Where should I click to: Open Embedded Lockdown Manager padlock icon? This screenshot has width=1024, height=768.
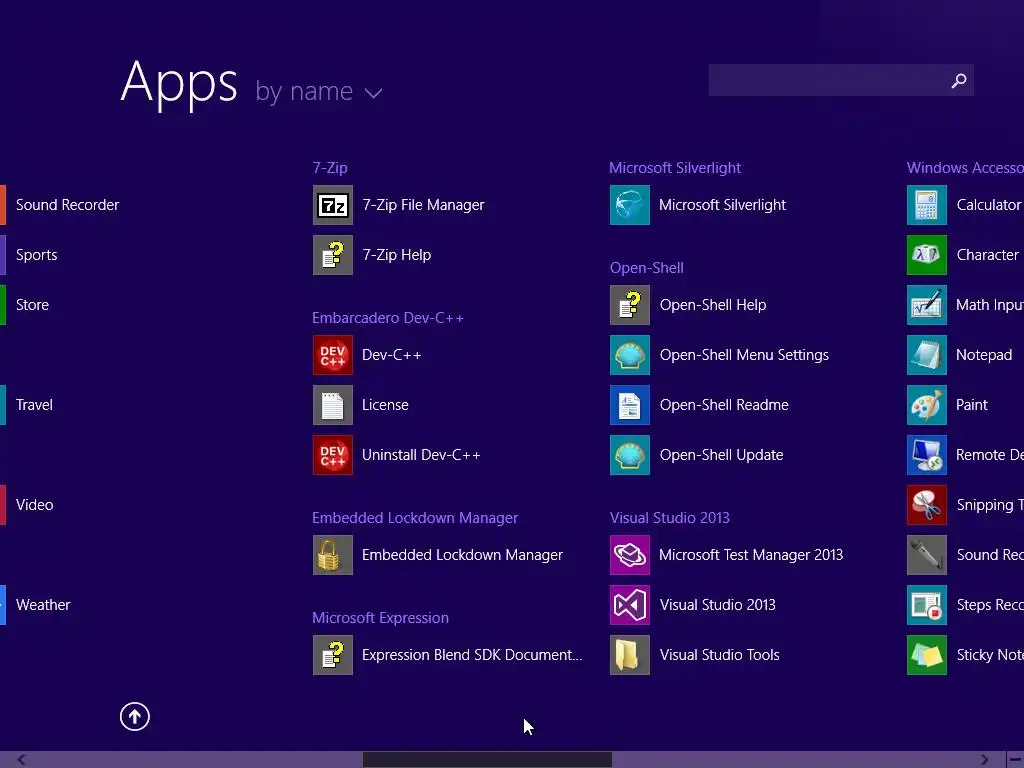[x=332, y=555]
